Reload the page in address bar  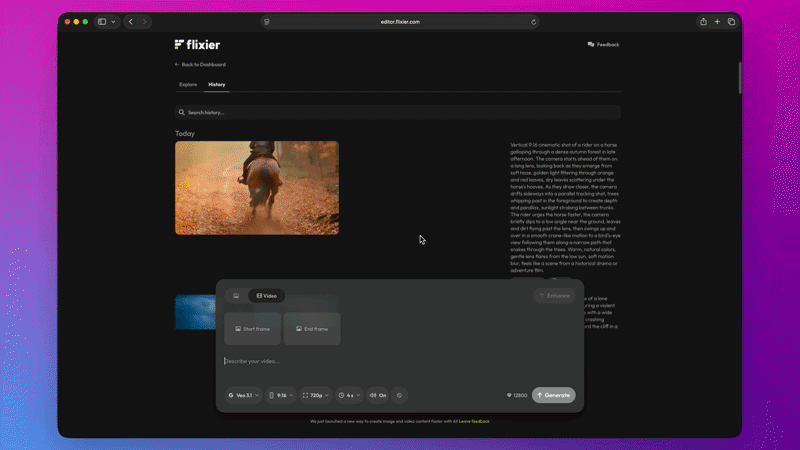click(533, 21)
